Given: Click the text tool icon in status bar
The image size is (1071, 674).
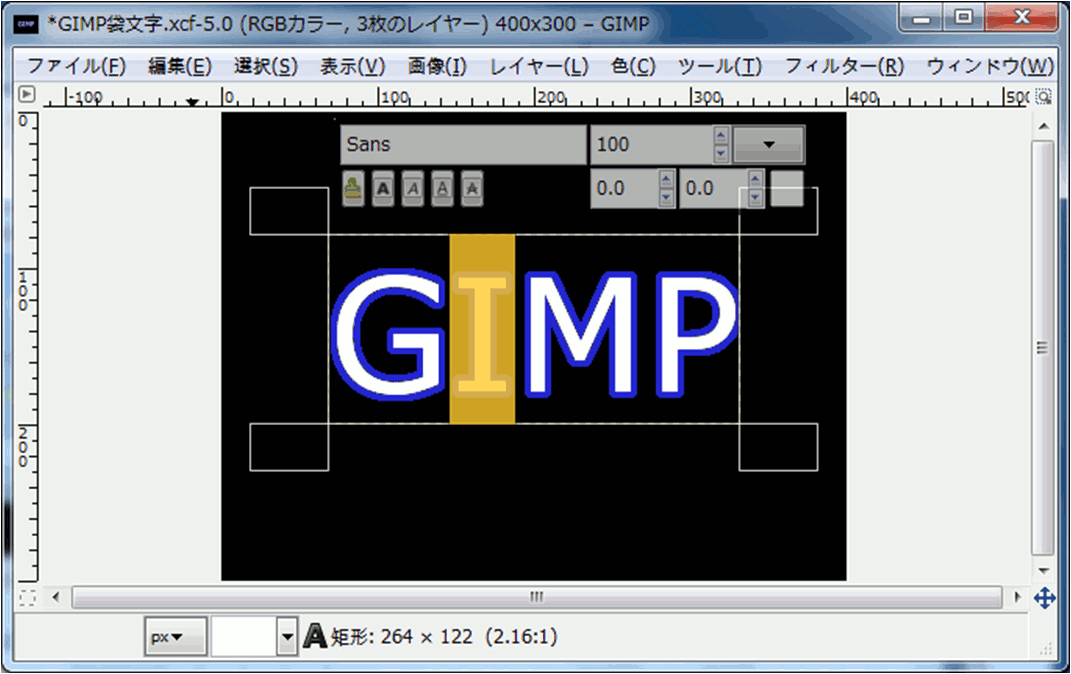Looking at the screenshot, I should click(315, 636).
